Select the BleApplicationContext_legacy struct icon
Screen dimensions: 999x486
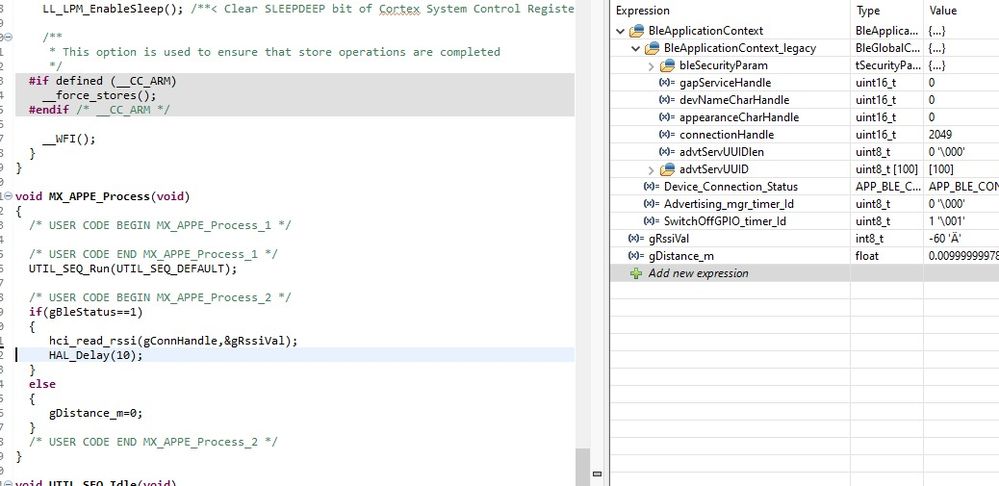(x=652, y=48)
